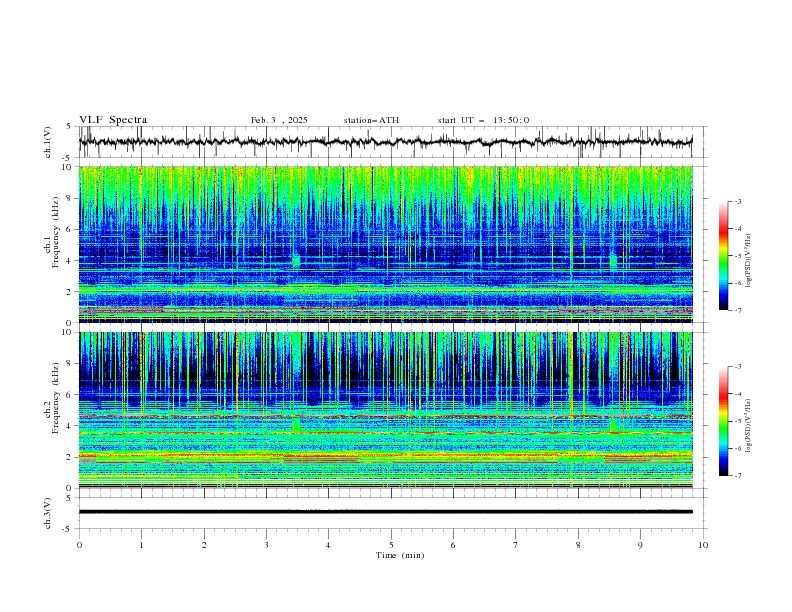This screenshot has height=612, width=792.
Task: Click the "4" minute tick on the time axis
Action: [328, 545]
